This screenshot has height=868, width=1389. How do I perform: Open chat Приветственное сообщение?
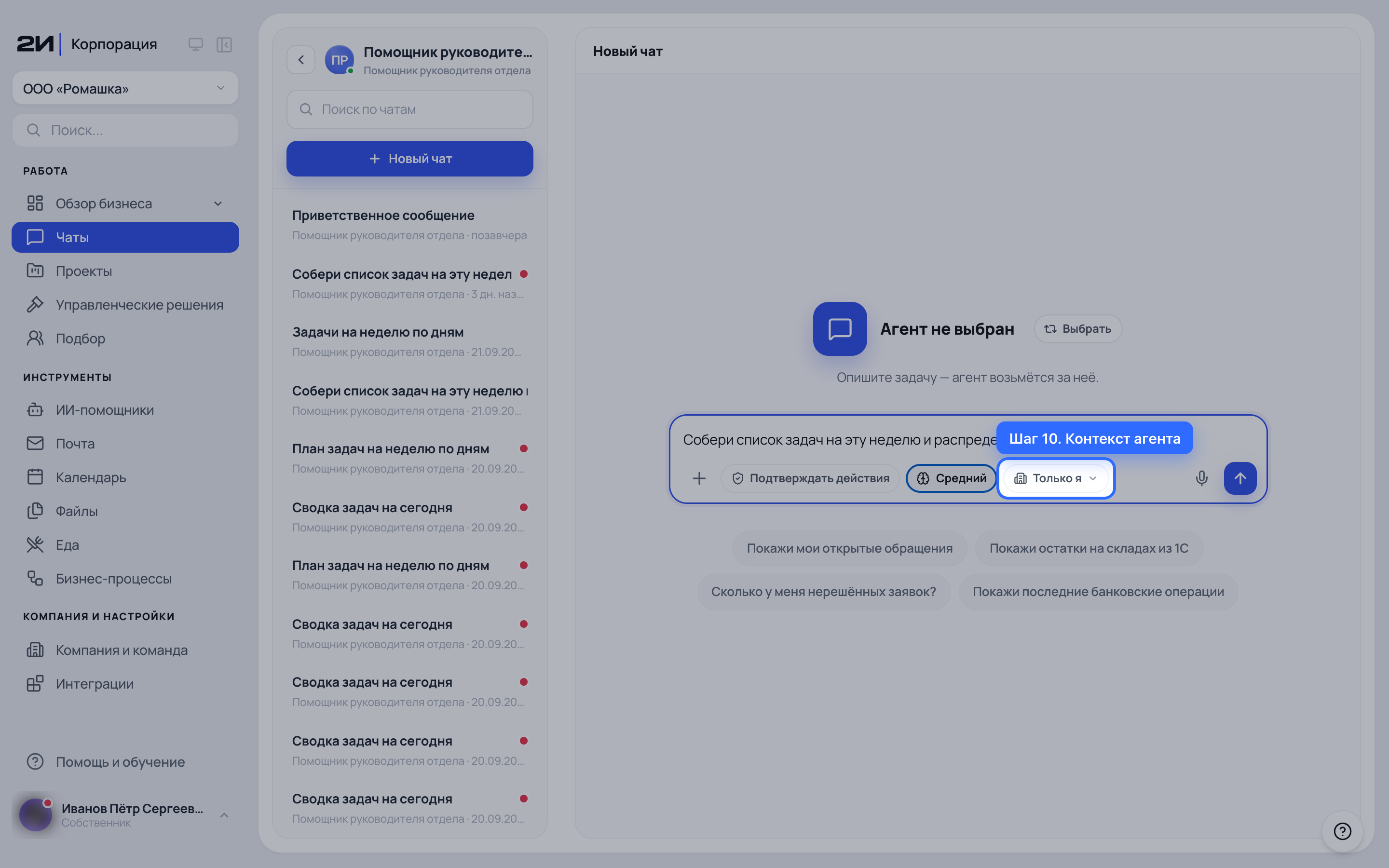(x=410, y=225)
